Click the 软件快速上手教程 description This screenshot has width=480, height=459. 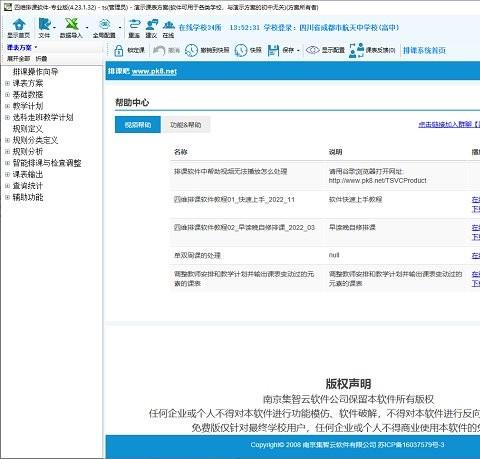click(355, 199)
